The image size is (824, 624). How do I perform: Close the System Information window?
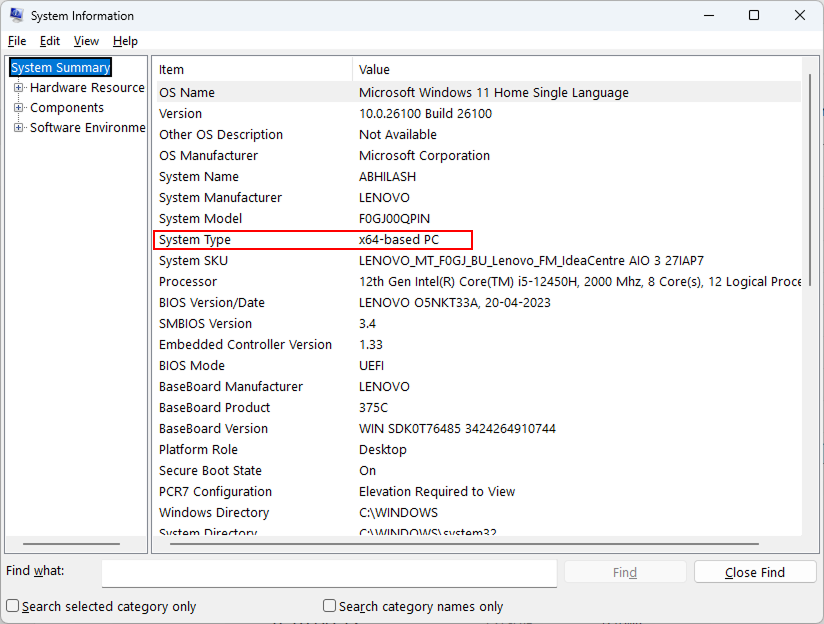799,15
